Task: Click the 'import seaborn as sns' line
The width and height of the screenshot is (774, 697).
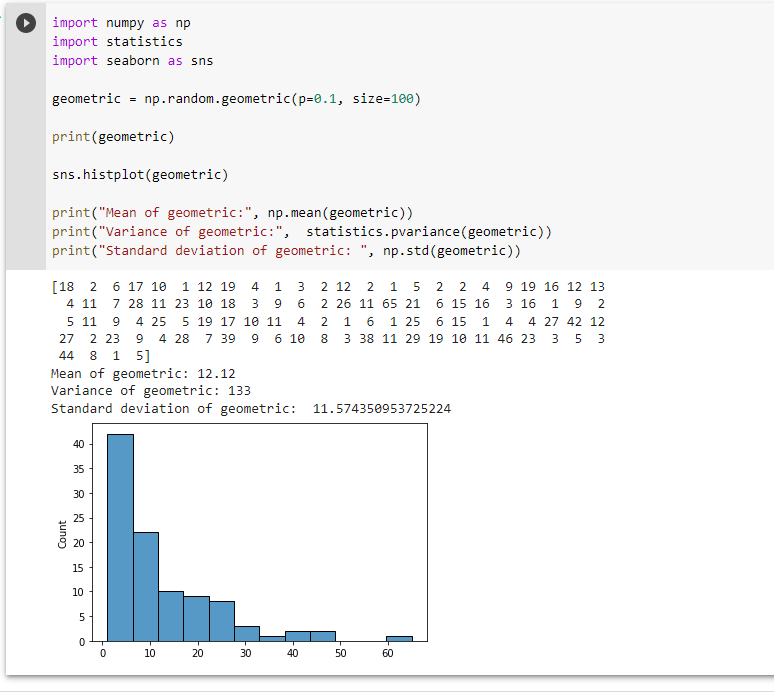Action: tap(133, 61)
